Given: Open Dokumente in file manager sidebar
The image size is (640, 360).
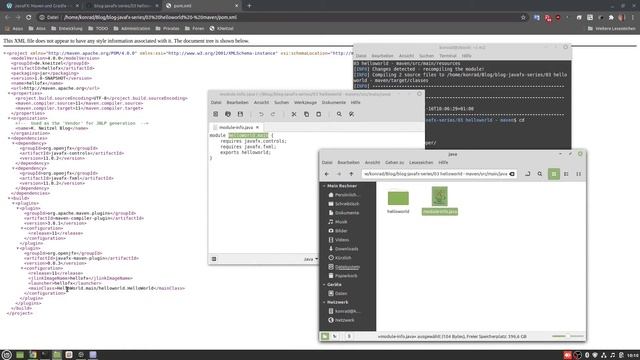Looking at the screenshot, I should (347, 213).
